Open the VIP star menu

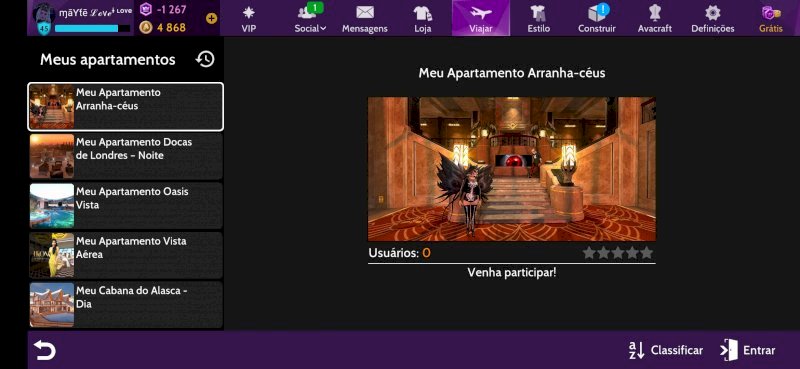(x=248, y=18)
